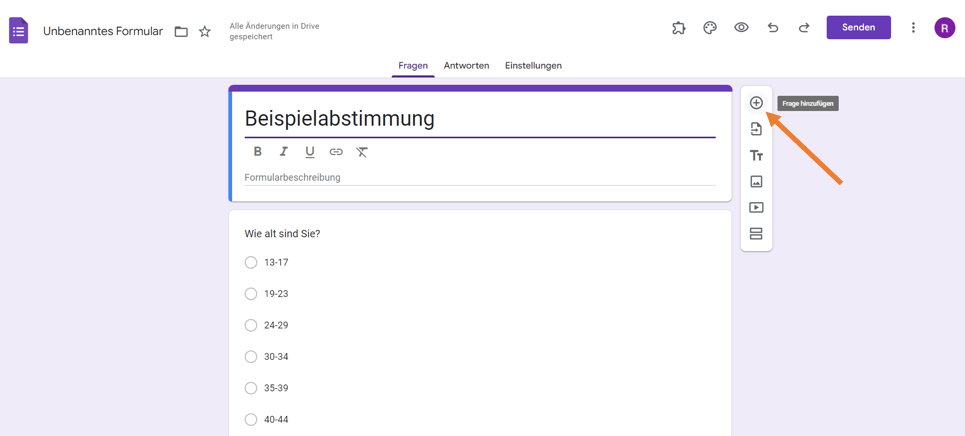Preview the form with the eye icon
The height and width of the screenshot is (436, 965).
tap(741, 28)
